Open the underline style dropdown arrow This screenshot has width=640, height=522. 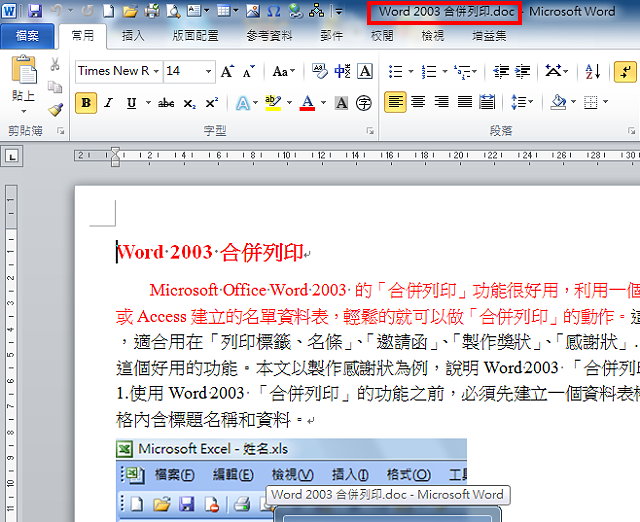[x=148, y=103]
